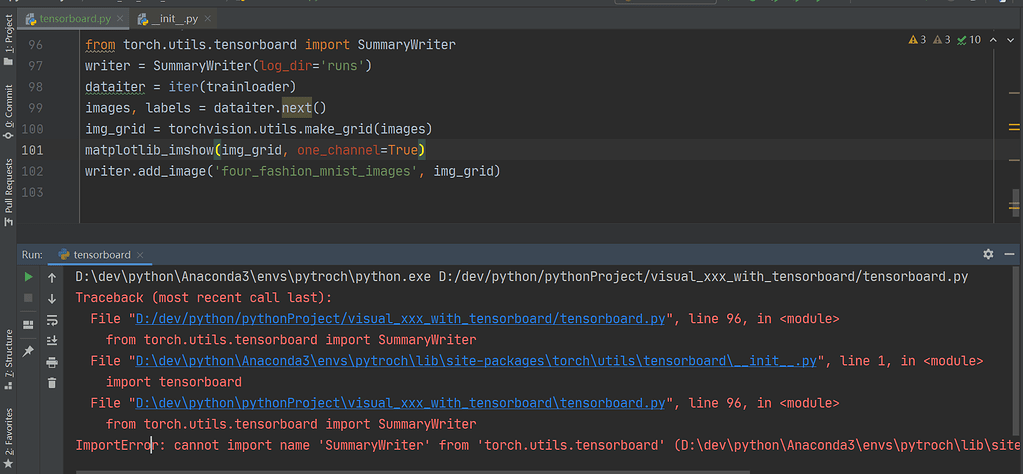Image resolution: width=1023 pixels, height=474 pixels.
Task: Click the down stack trace arrow
Action: pyautogui.click(x=52, y=299)
